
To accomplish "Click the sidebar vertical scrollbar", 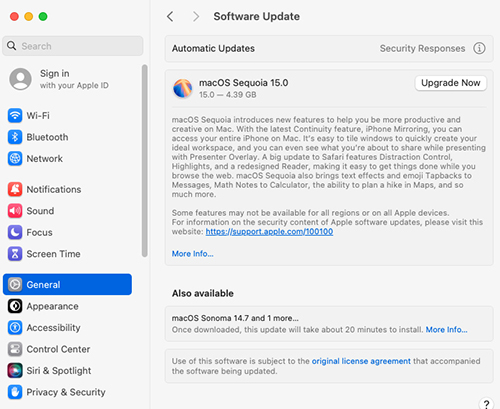I will click(x=144, y=161).
